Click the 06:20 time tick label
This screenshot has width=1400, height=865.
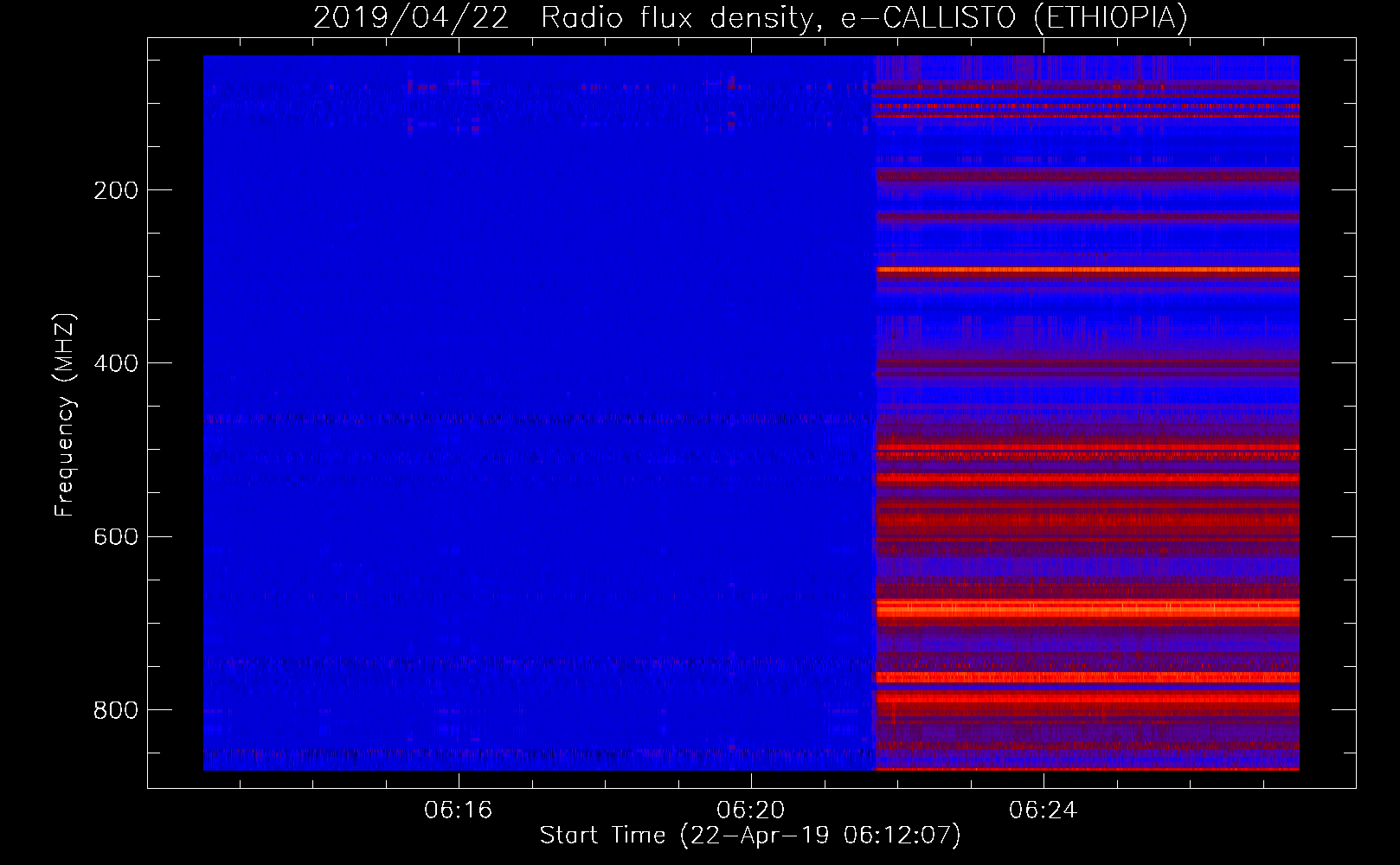[751, 810]
